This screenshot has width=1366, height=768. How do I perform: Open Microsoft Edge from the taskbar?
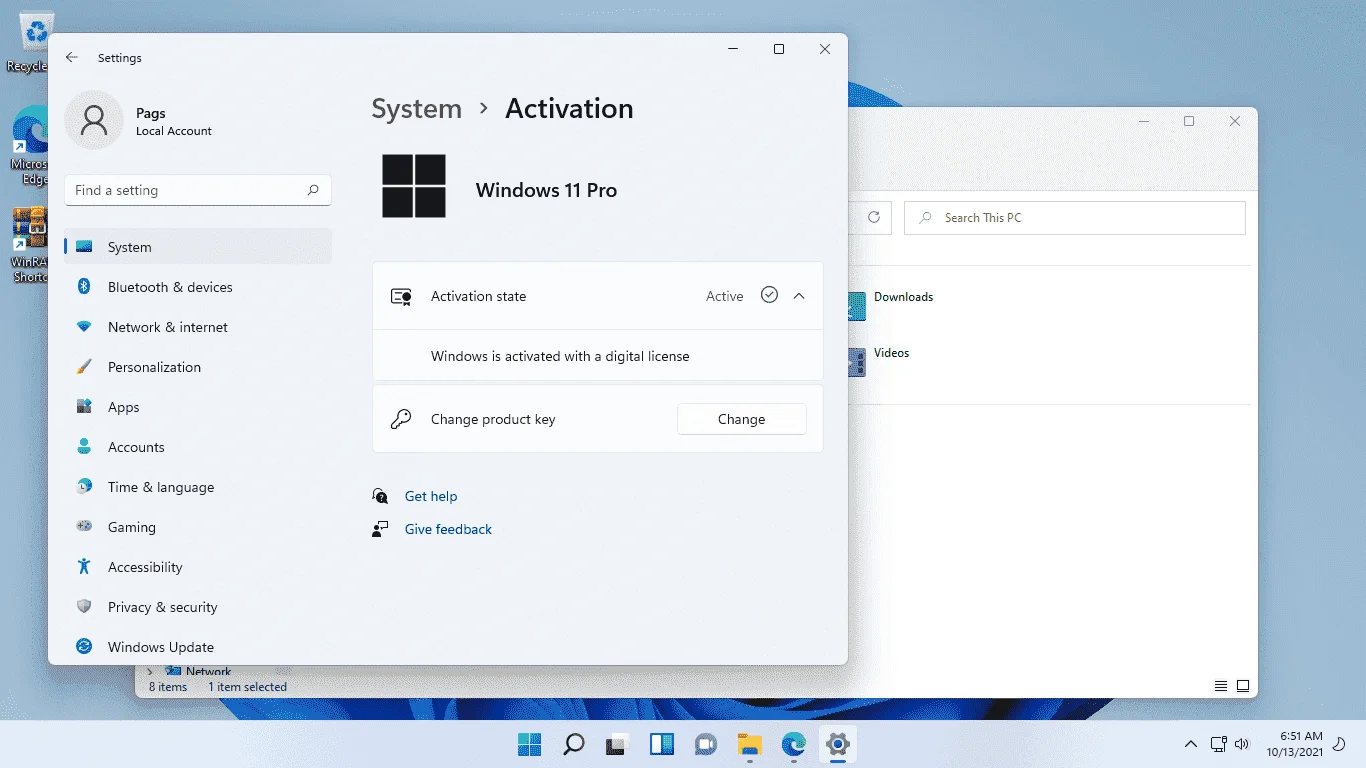(794, 744)
